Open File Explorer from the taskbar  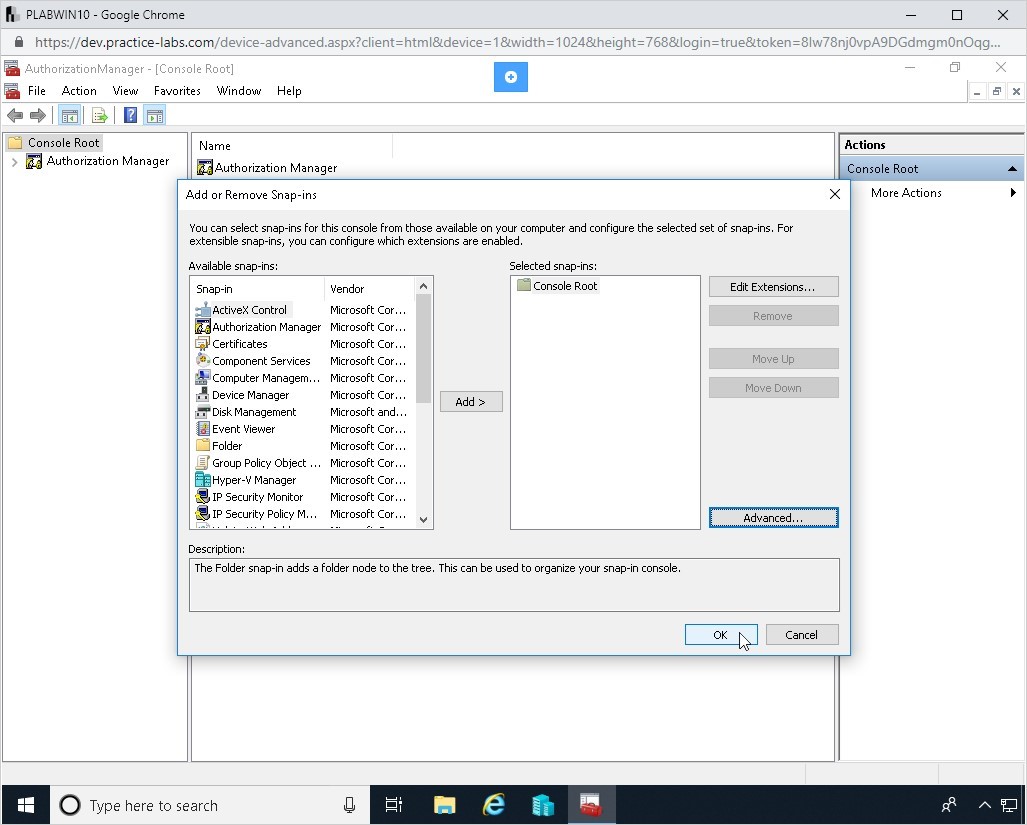(x=444, y=805)
